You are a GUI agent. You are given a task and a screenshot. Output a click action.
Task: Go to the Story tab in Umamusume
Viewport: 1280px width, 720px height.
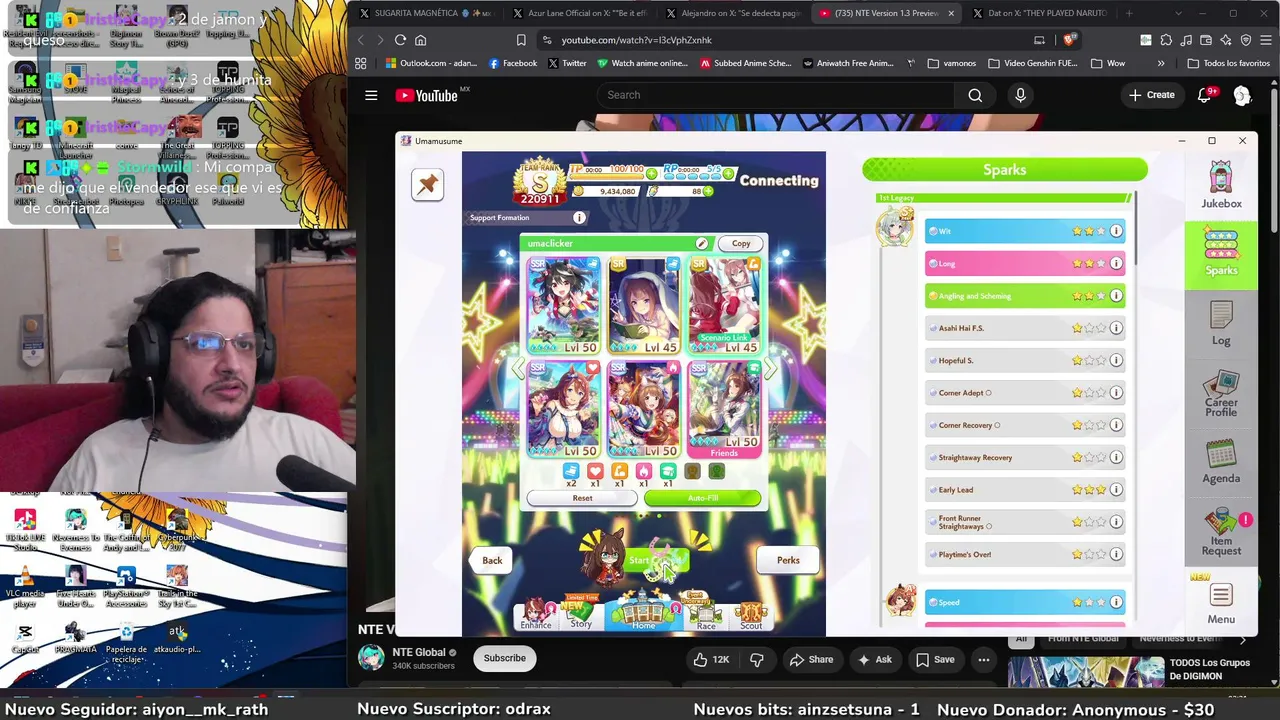pos(581,613)
